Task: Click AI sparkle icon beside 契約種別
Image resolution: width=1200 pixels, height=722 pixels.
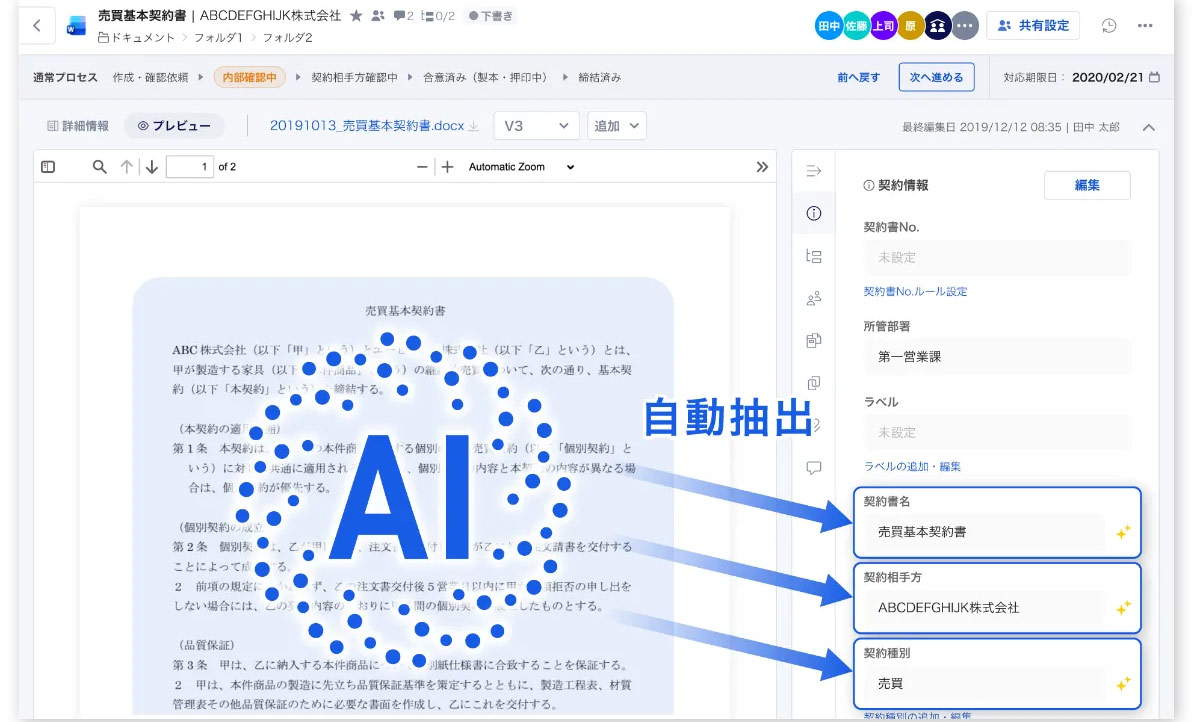Action: [x=1123, y=683]
